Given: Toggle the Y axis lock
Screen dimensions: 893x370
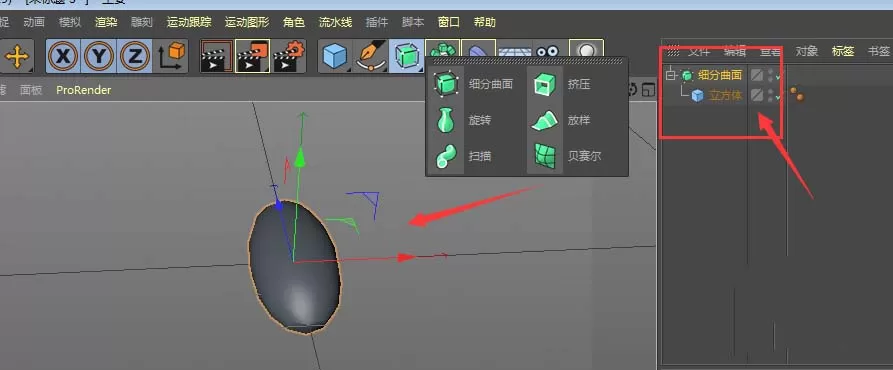Looking at the screenshot, I should click(x=99, y=56).
